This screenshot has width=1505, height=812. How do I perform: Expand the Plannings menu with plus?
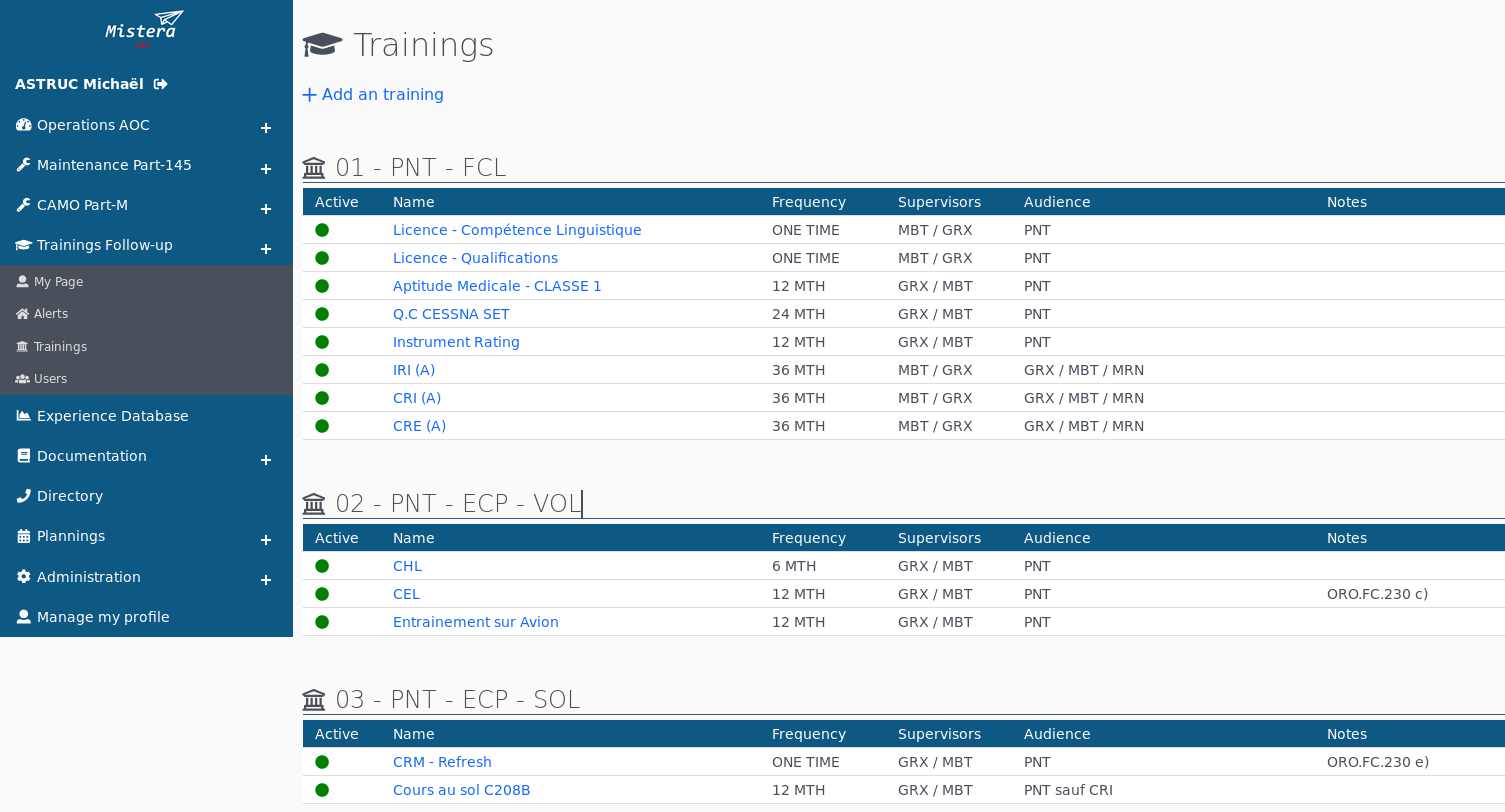[266, 540]
